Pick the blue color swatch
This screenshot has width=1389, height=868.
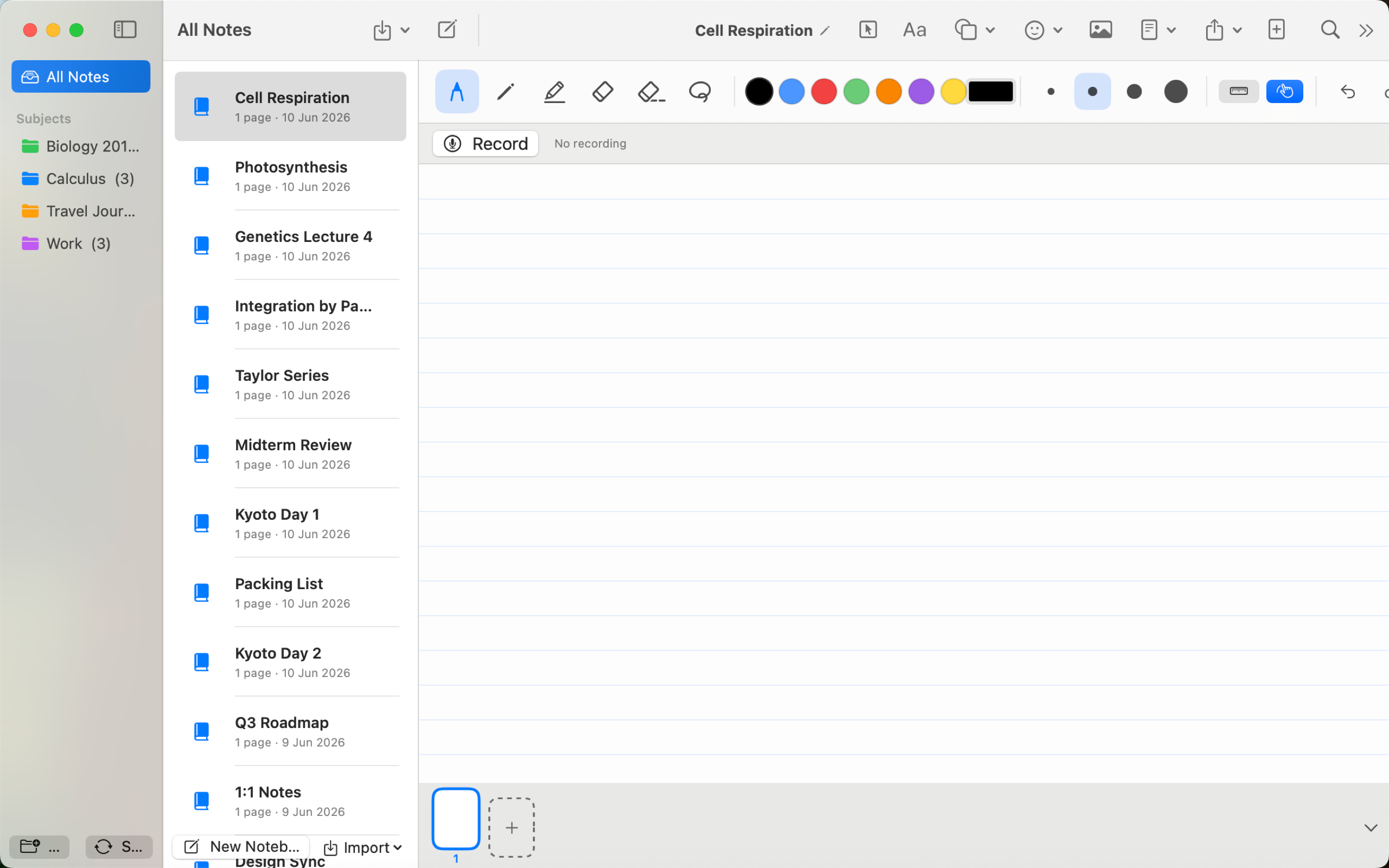[792, 91]
